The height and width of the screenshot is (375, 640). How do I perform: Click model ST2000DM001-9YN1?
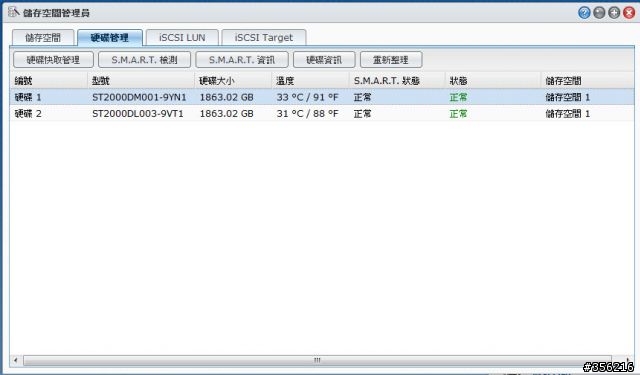139,97
